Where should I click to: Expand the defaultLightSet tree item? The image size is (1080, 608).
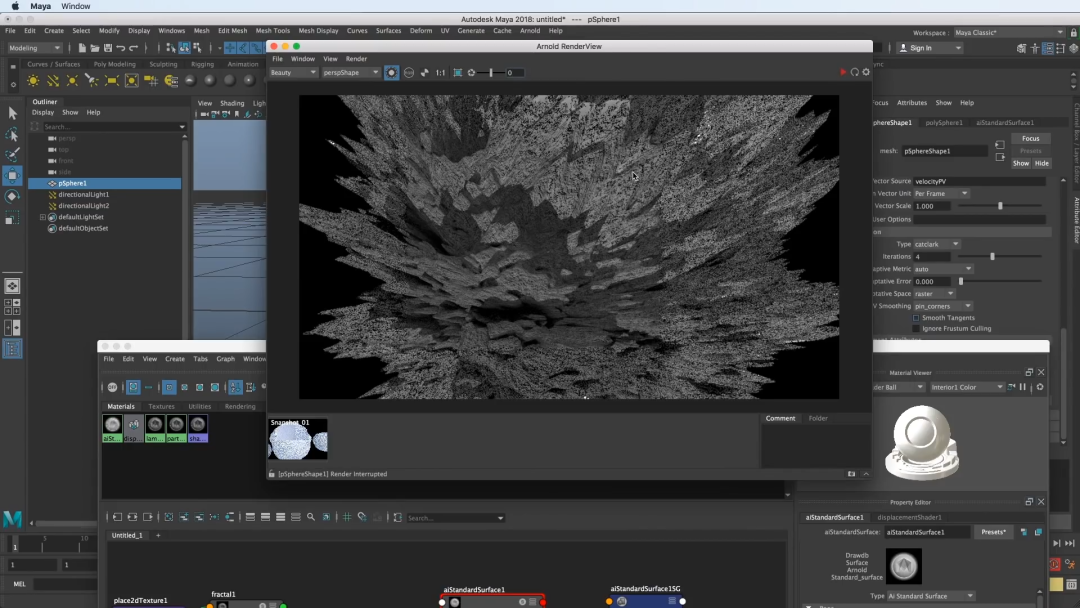pyautogui.click(x=43, y=217)
